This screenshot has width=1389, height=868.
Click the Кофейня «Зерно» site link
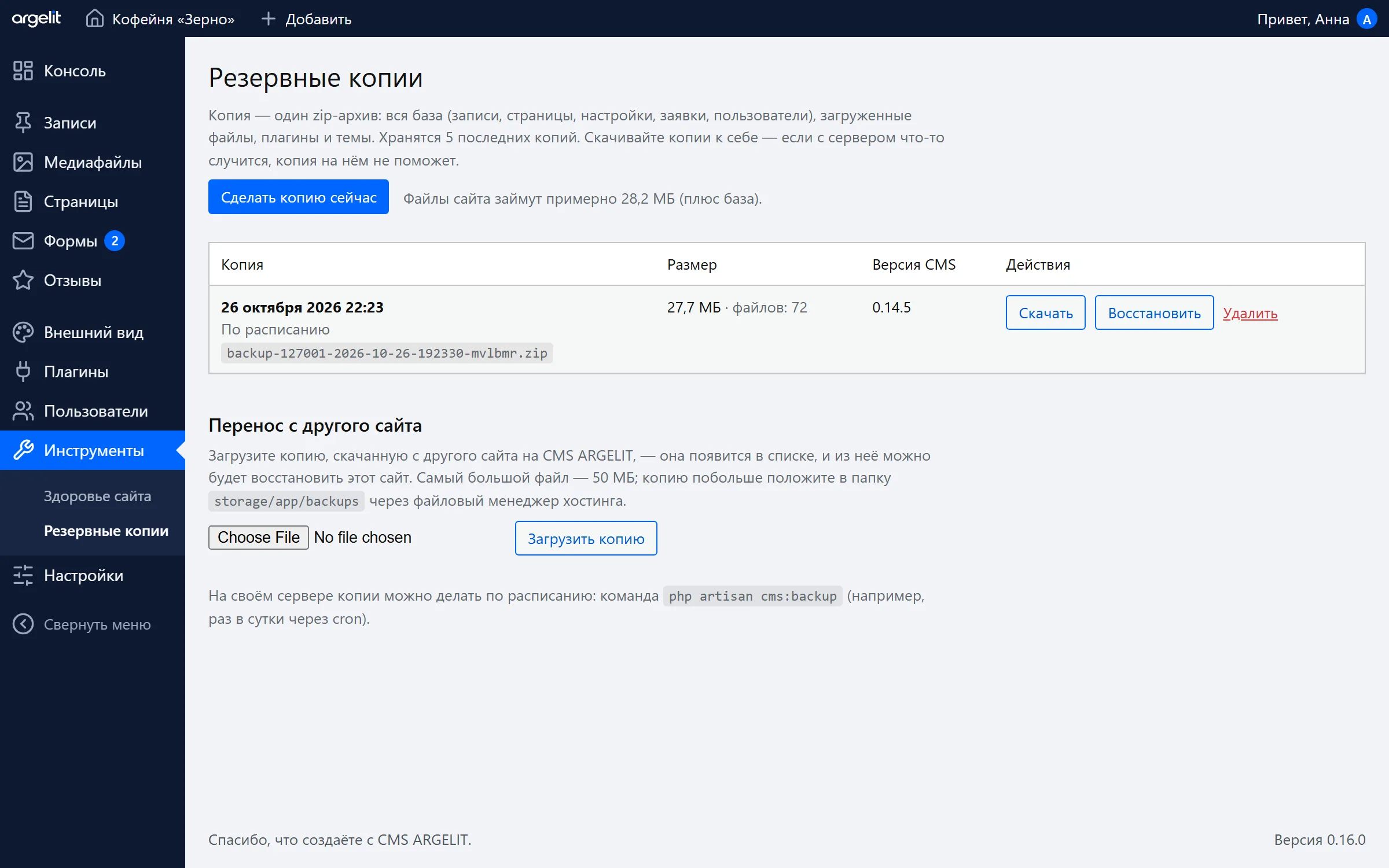(173, 19)
